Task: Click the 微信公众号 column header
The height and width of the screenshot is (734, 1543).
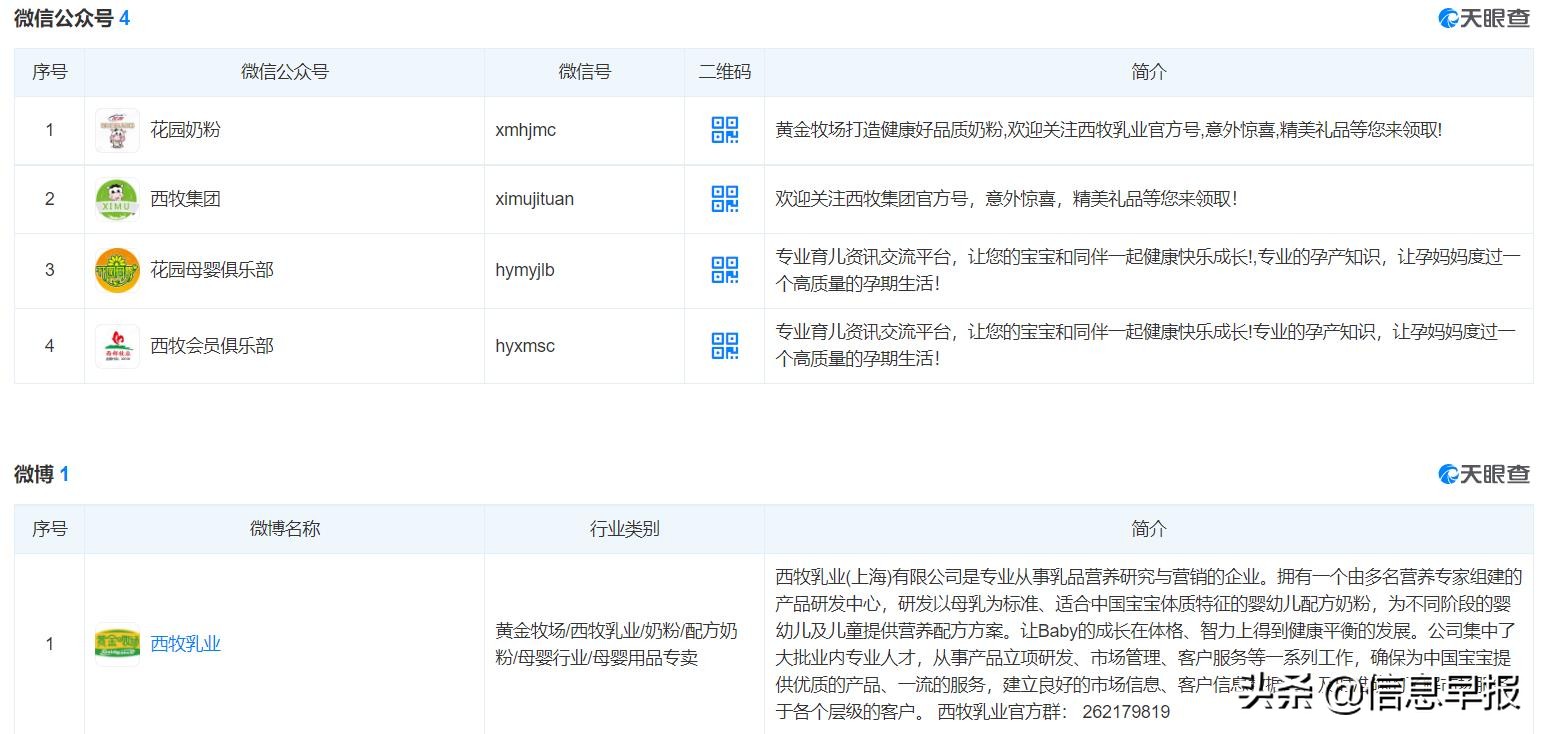Action: pos(284,72)
